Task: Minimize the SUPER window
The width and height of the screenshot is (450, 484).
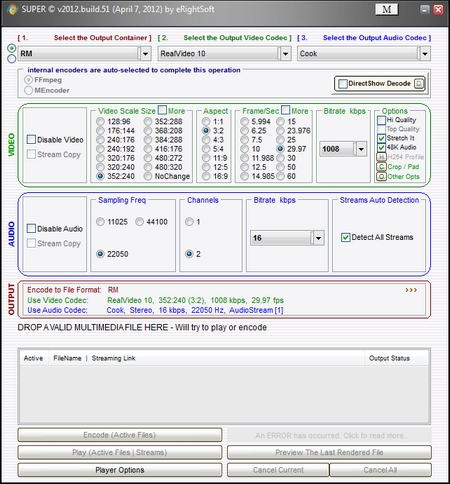Action: 424,9
